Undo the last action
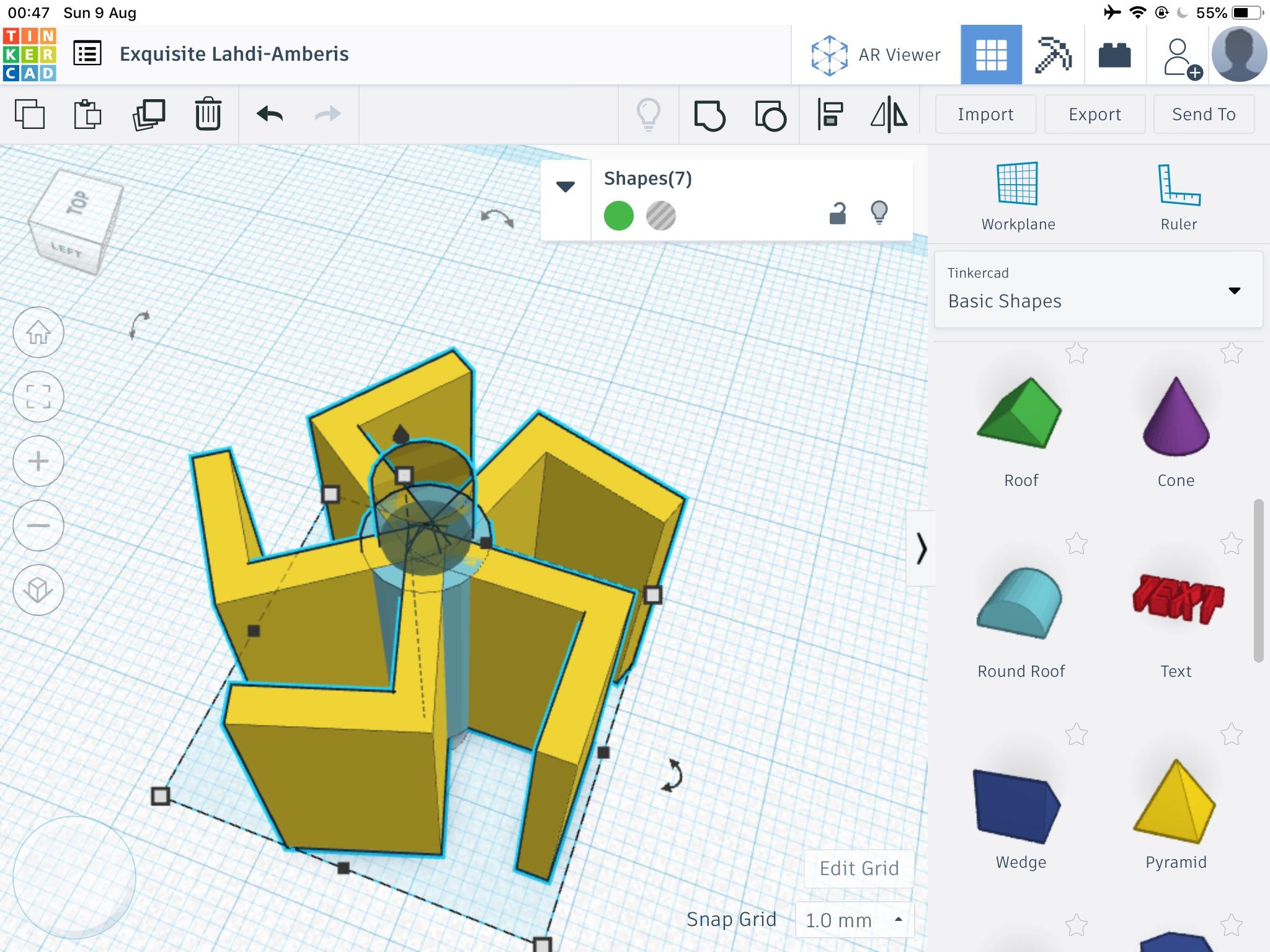1270x952 pixels. tap(270, 114)
